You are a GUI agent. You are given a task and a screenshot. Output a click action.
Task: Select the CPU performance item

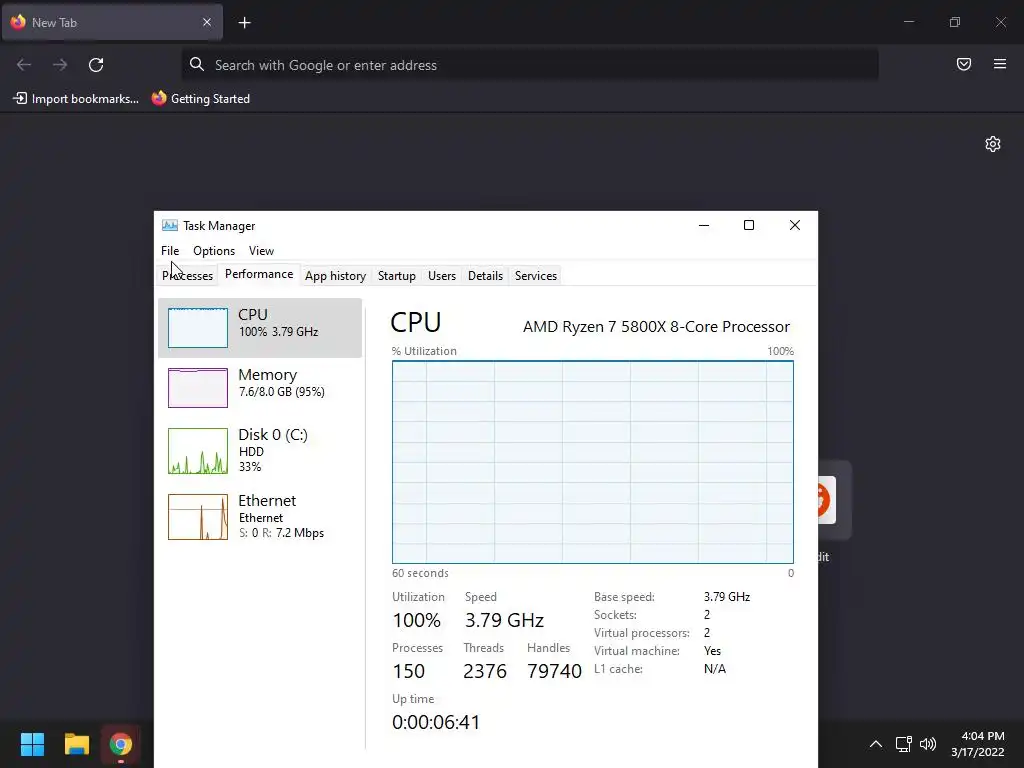[x=260, y=328]
